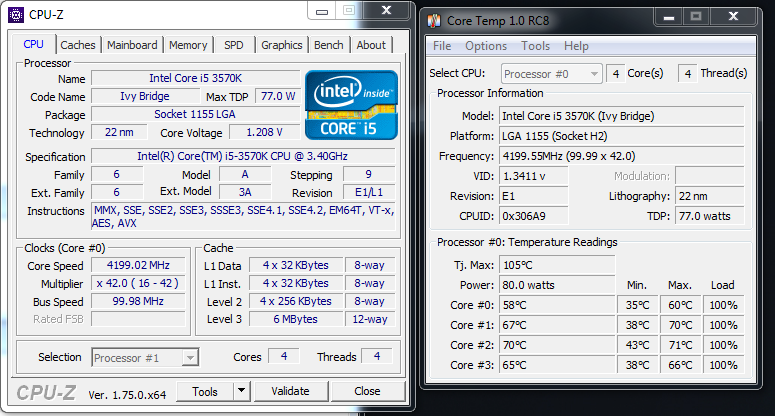Click the Core Temp title bar icon

[x=434, y=21]
